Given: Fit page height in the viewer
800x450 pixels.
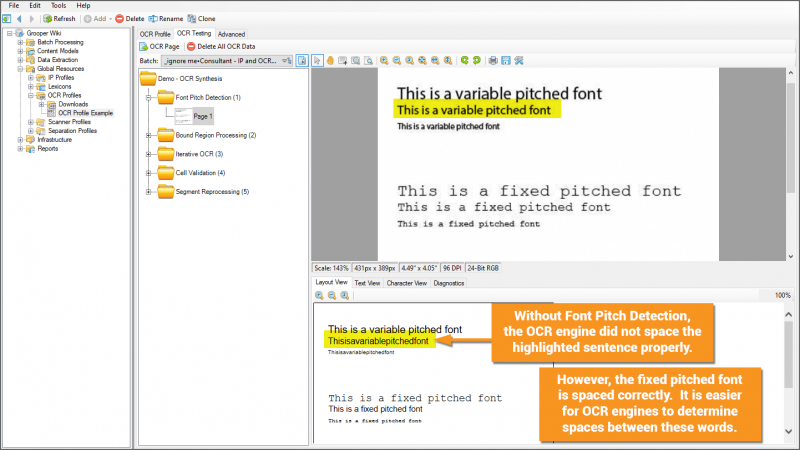Looking at the screenshot, I should [448, 61].
